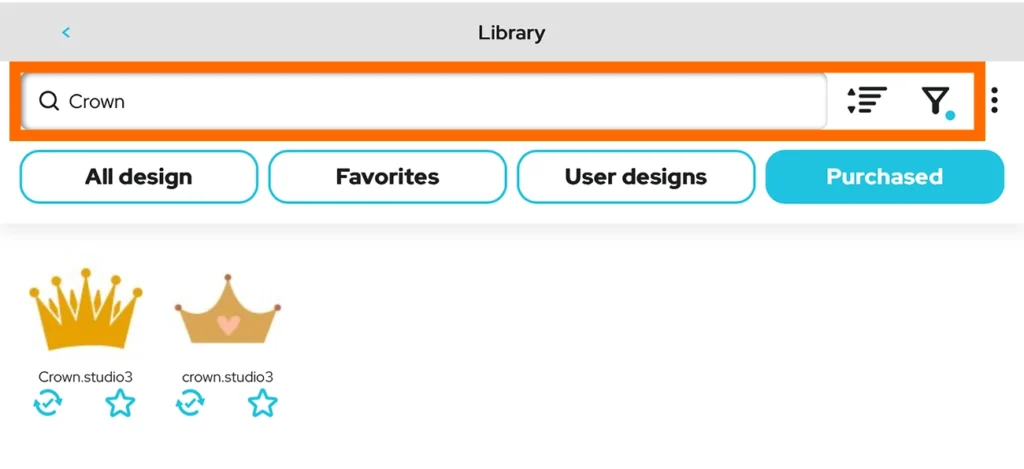Screen dimensions: 1024x469
Task: Switch to the All design tab
Action: tap(139, 177)
